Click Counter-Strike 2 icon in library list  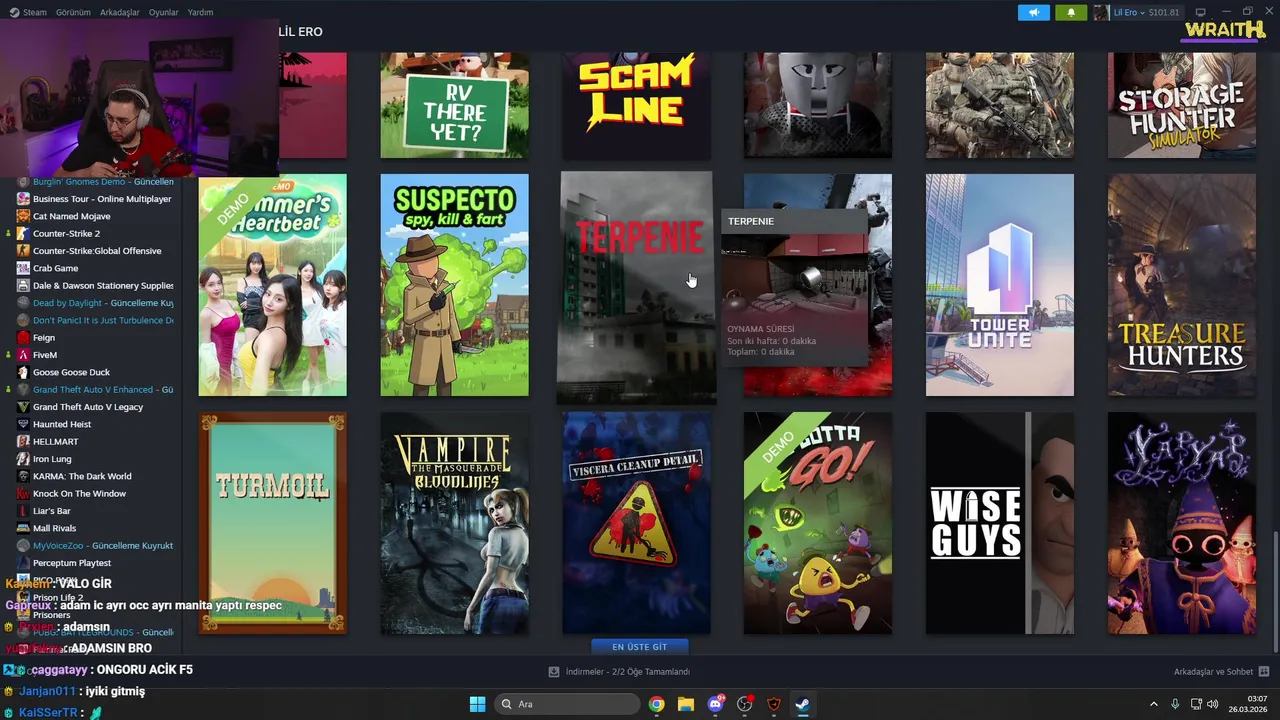(23, 234)
